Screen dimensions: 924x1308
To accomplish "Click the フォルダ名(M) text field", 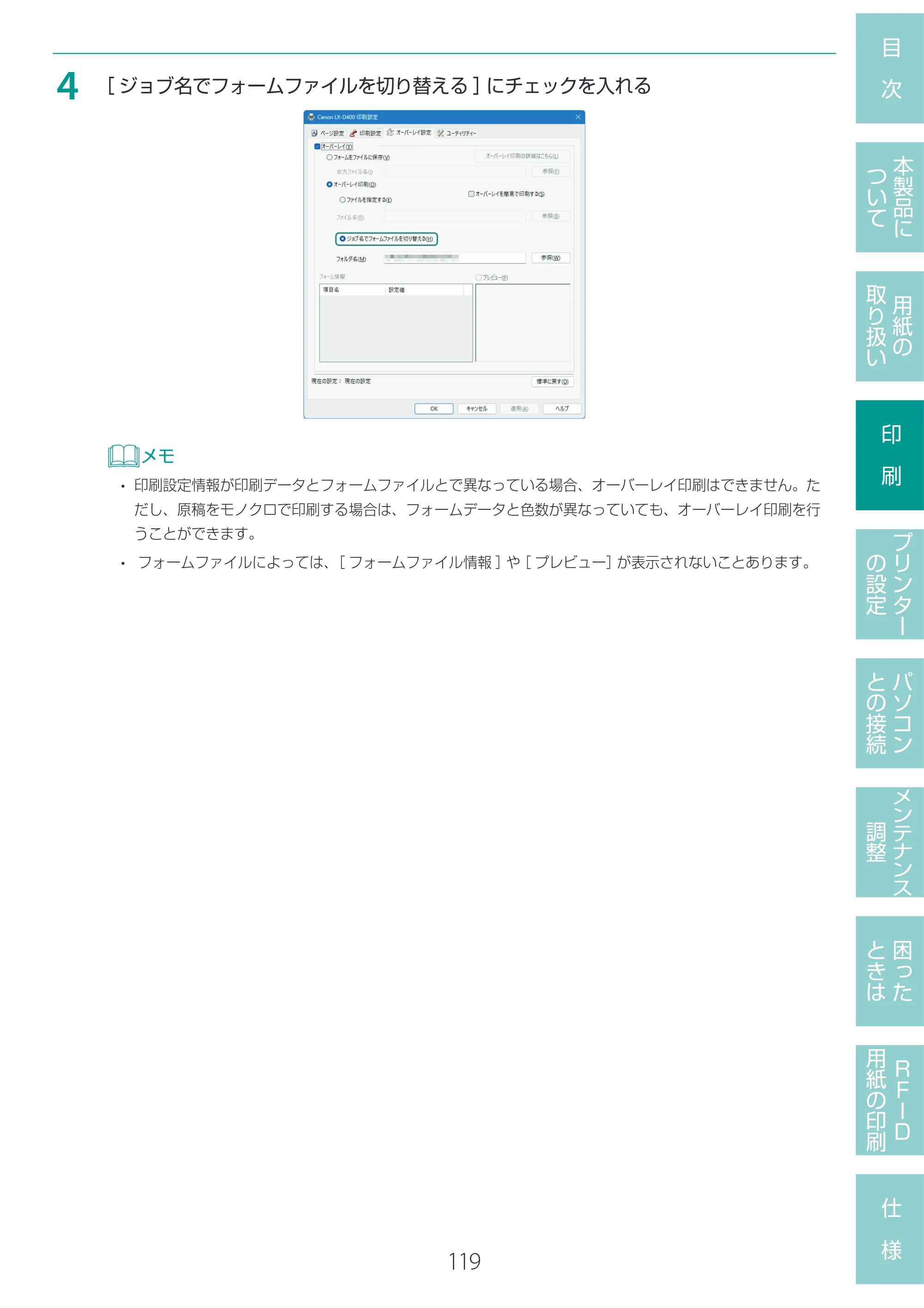I will pyautogui.click(x=454, y=258).
